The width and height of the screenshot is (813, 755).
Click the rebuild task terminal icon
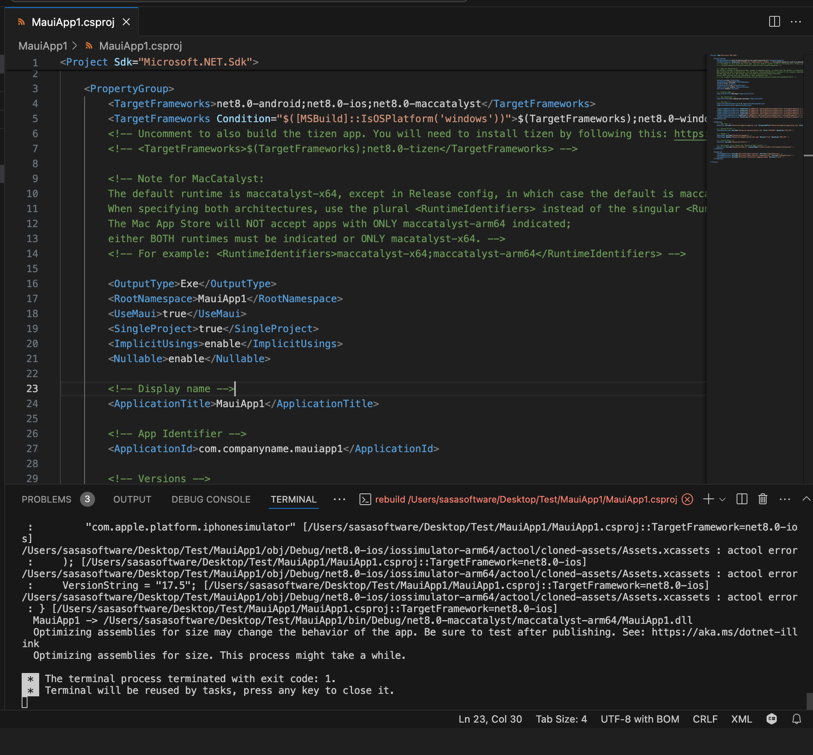click(365, 499)
